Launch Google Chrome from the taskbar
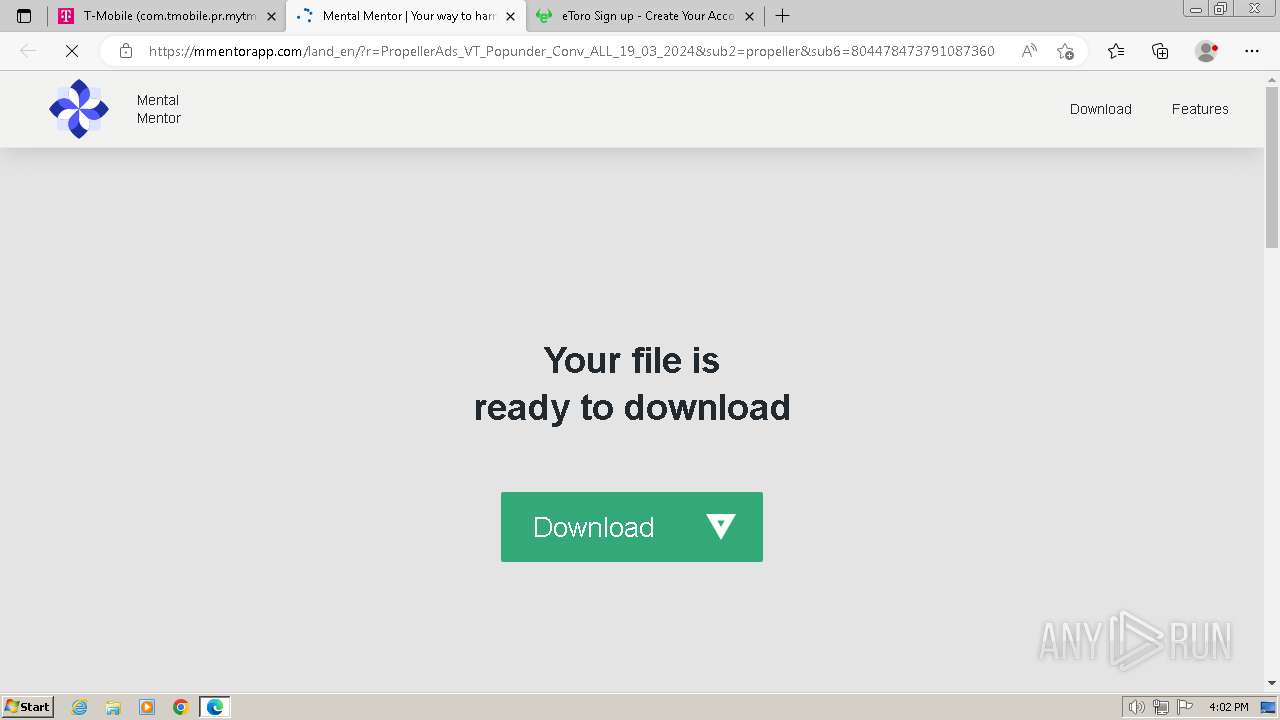Image resolution: width=1280 pixels, height=720 pixels. click(181, 707)
